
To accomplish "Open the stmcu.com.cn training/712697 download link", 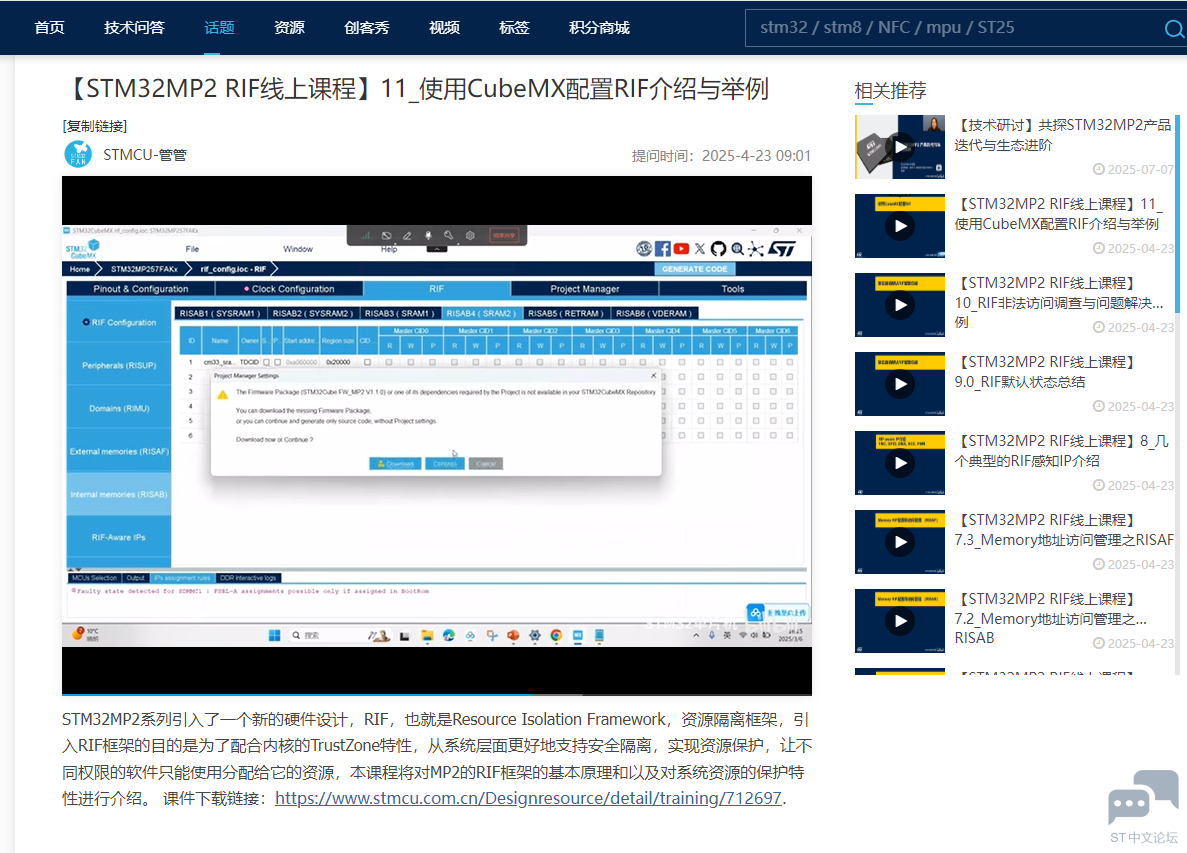I will (528, 798).
